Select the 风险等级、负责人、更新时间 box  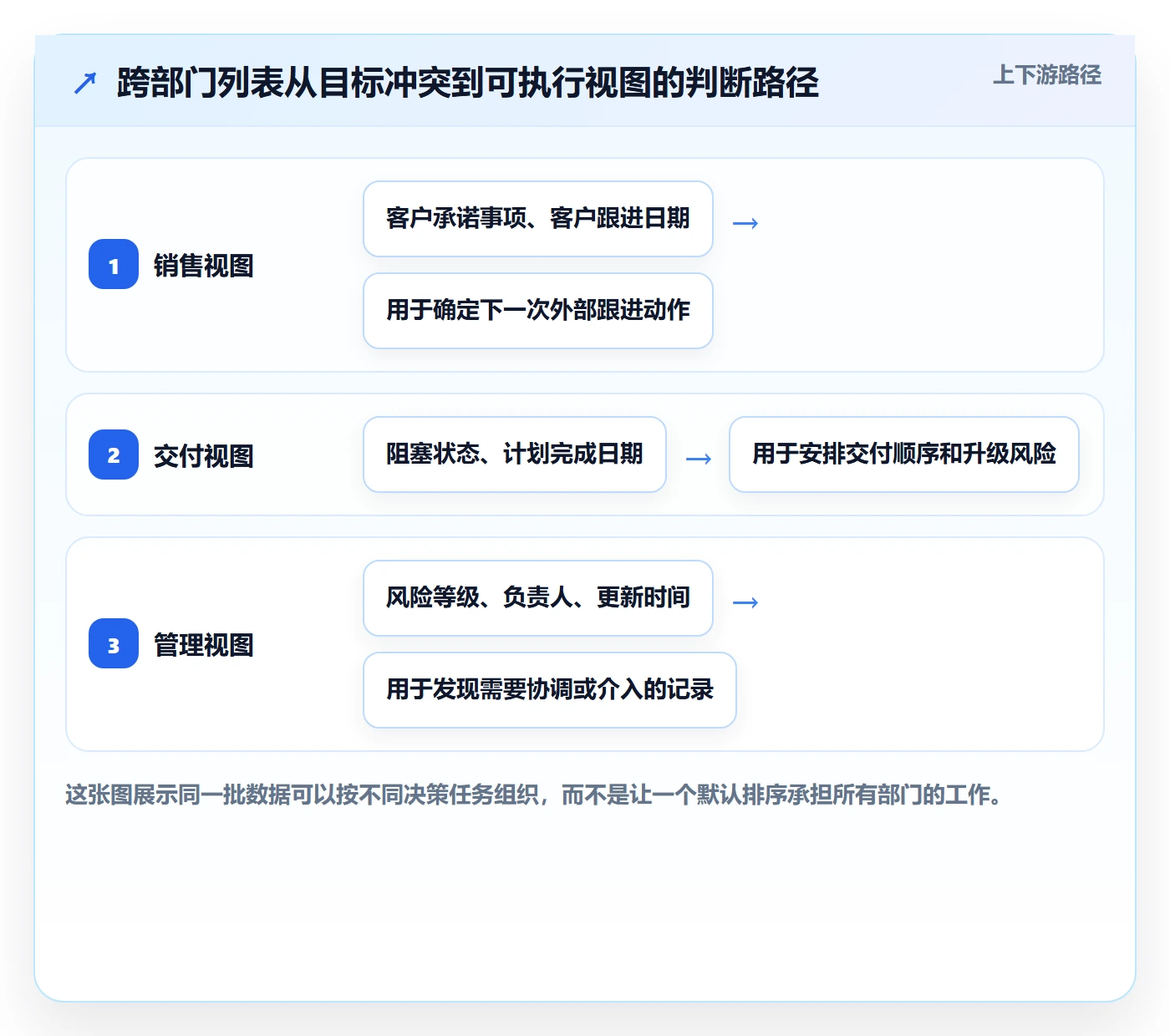click(538, 598)
